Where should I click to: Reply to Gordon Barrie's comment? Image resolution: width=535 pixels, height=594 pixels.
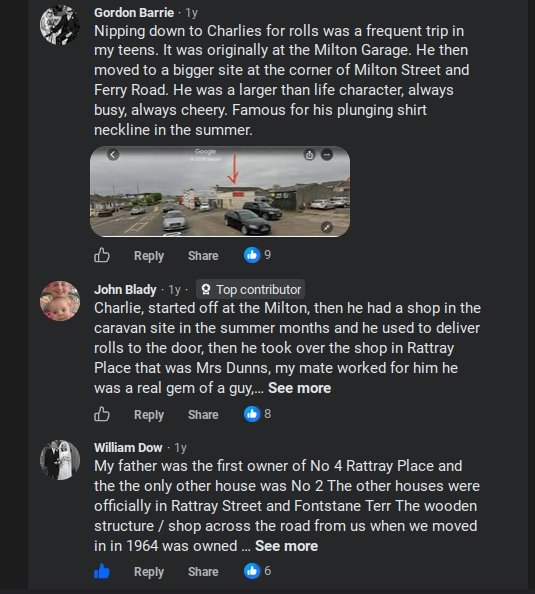pos(149,256)
